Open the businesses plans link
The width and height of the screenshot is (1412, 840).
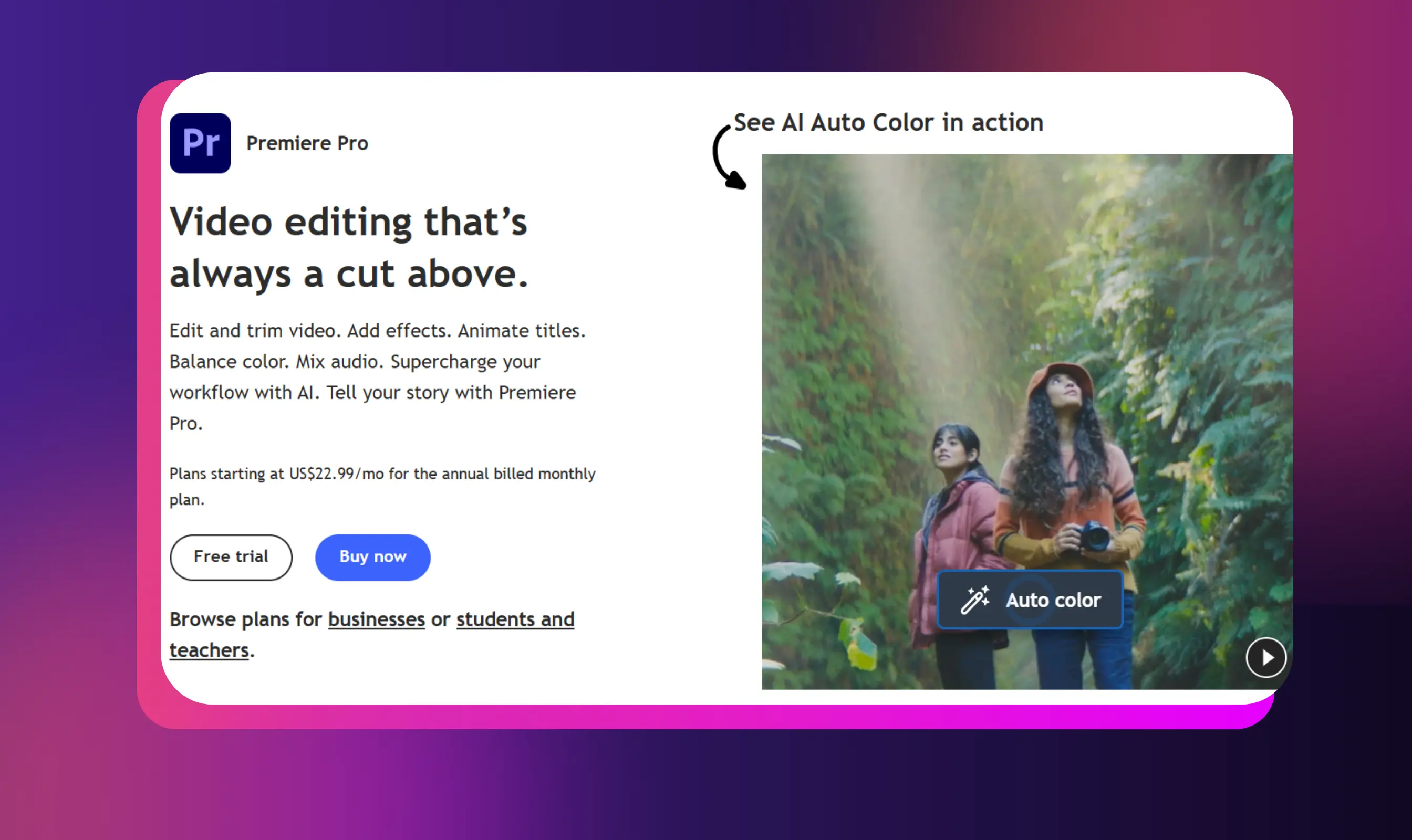tap(376, 619)
